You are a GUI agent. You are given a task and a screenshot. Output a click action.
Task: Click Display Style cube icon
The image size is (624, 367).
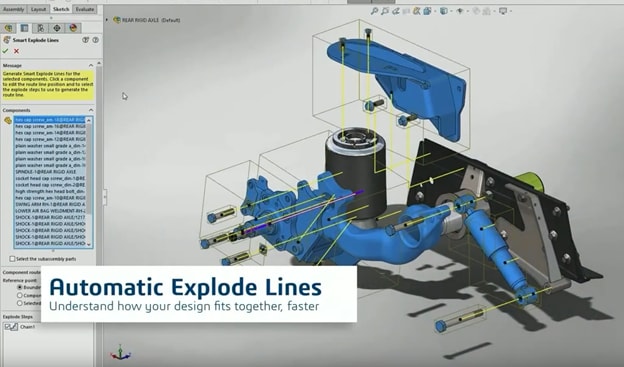(443, 11)
